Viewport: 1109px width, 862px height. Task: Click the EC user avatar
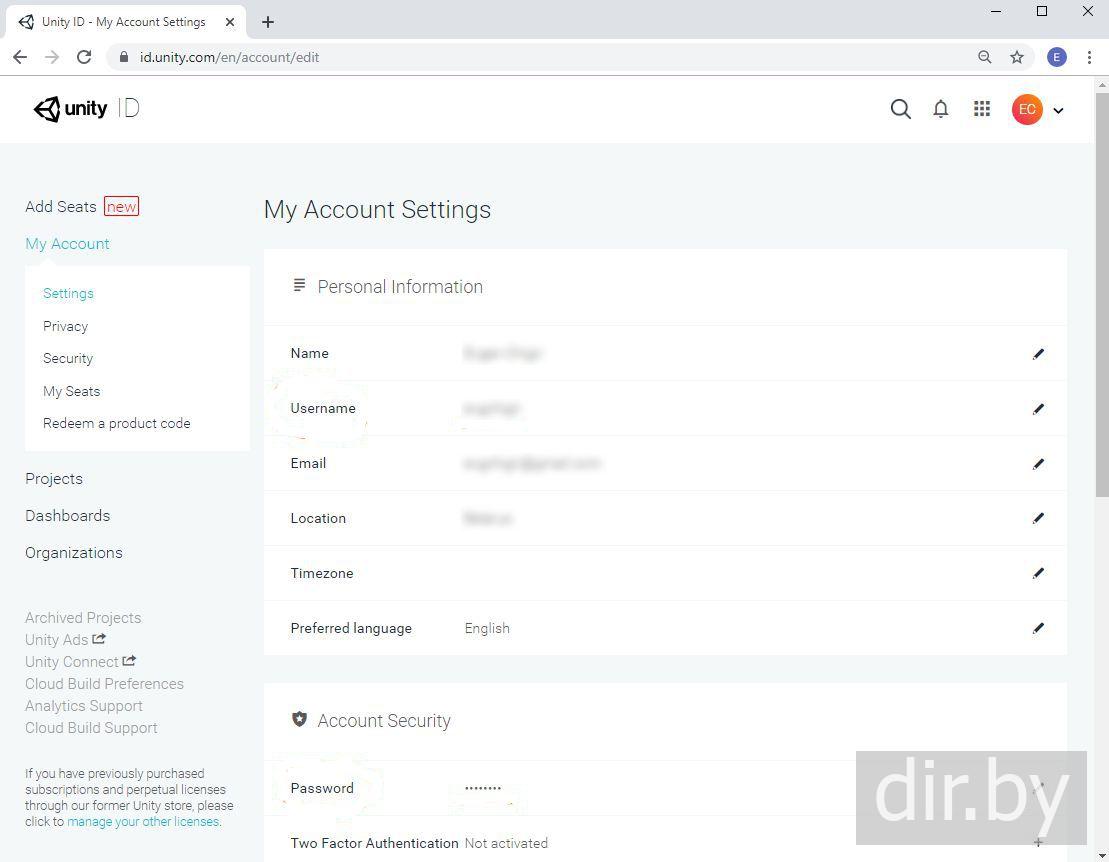(x=1027, y=110)
